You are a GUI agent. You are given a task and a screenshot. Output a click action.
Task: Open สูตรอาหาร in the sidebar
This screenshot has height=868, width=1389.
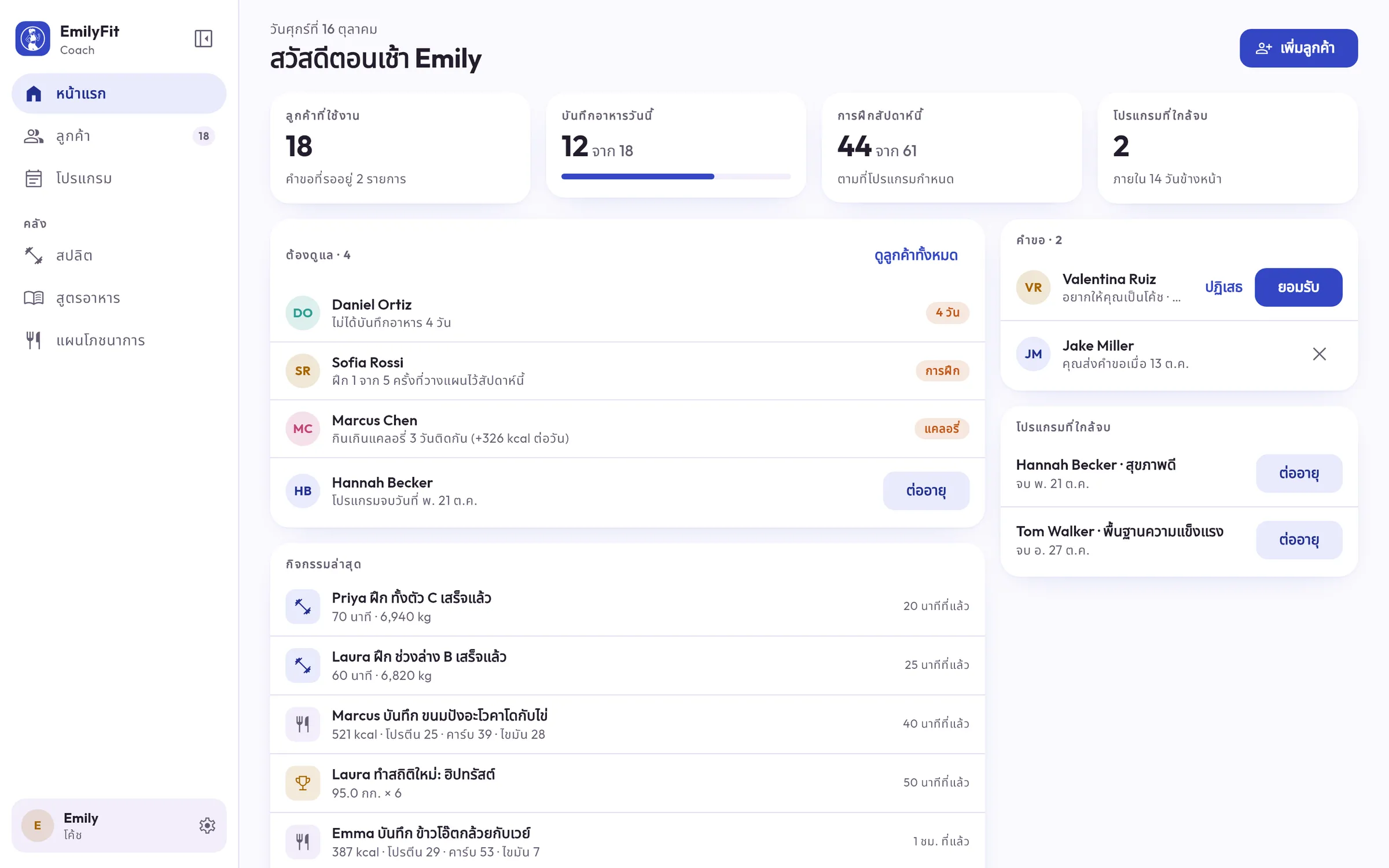119,297
